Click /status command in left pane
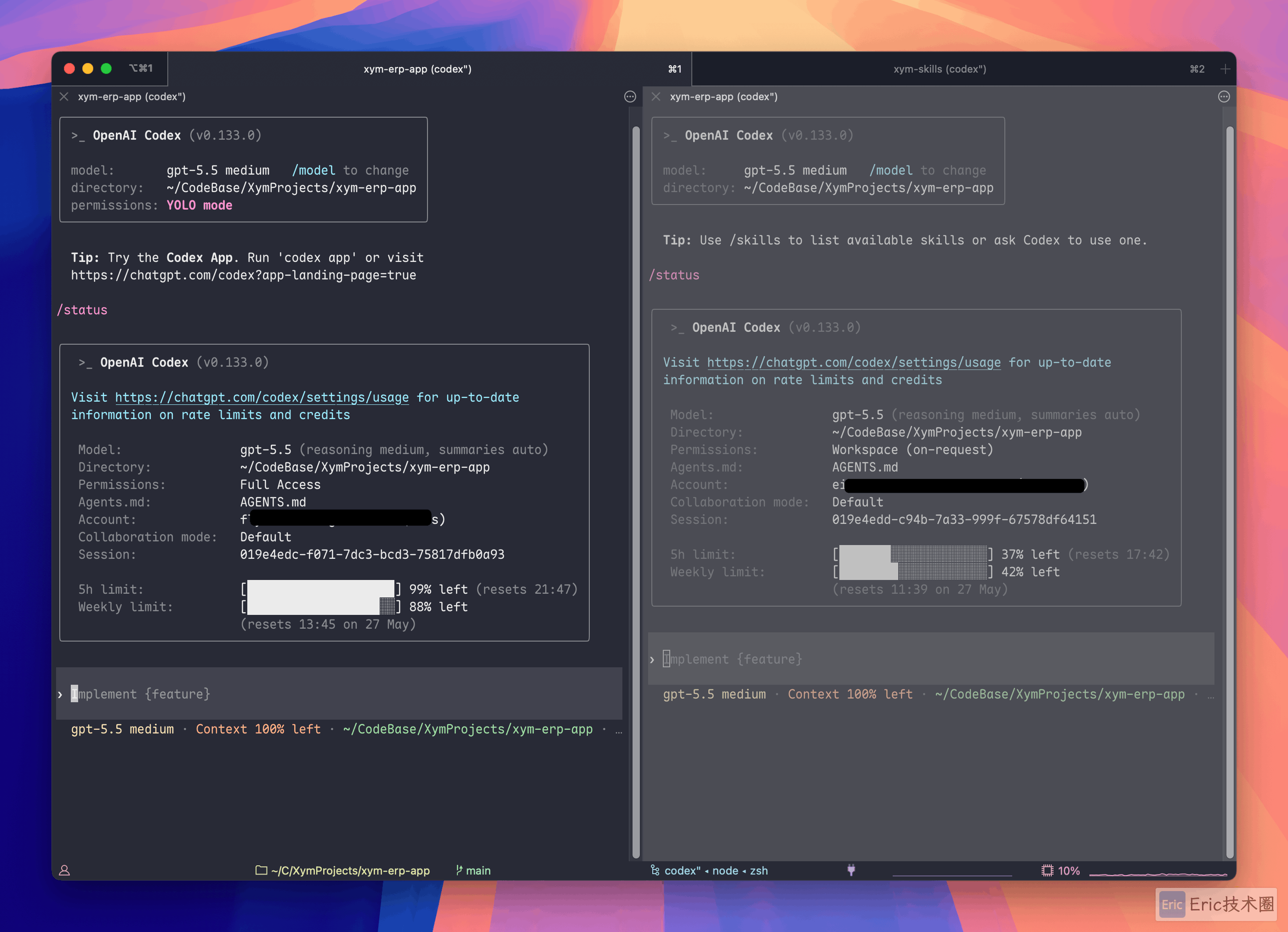 (82, 310)
